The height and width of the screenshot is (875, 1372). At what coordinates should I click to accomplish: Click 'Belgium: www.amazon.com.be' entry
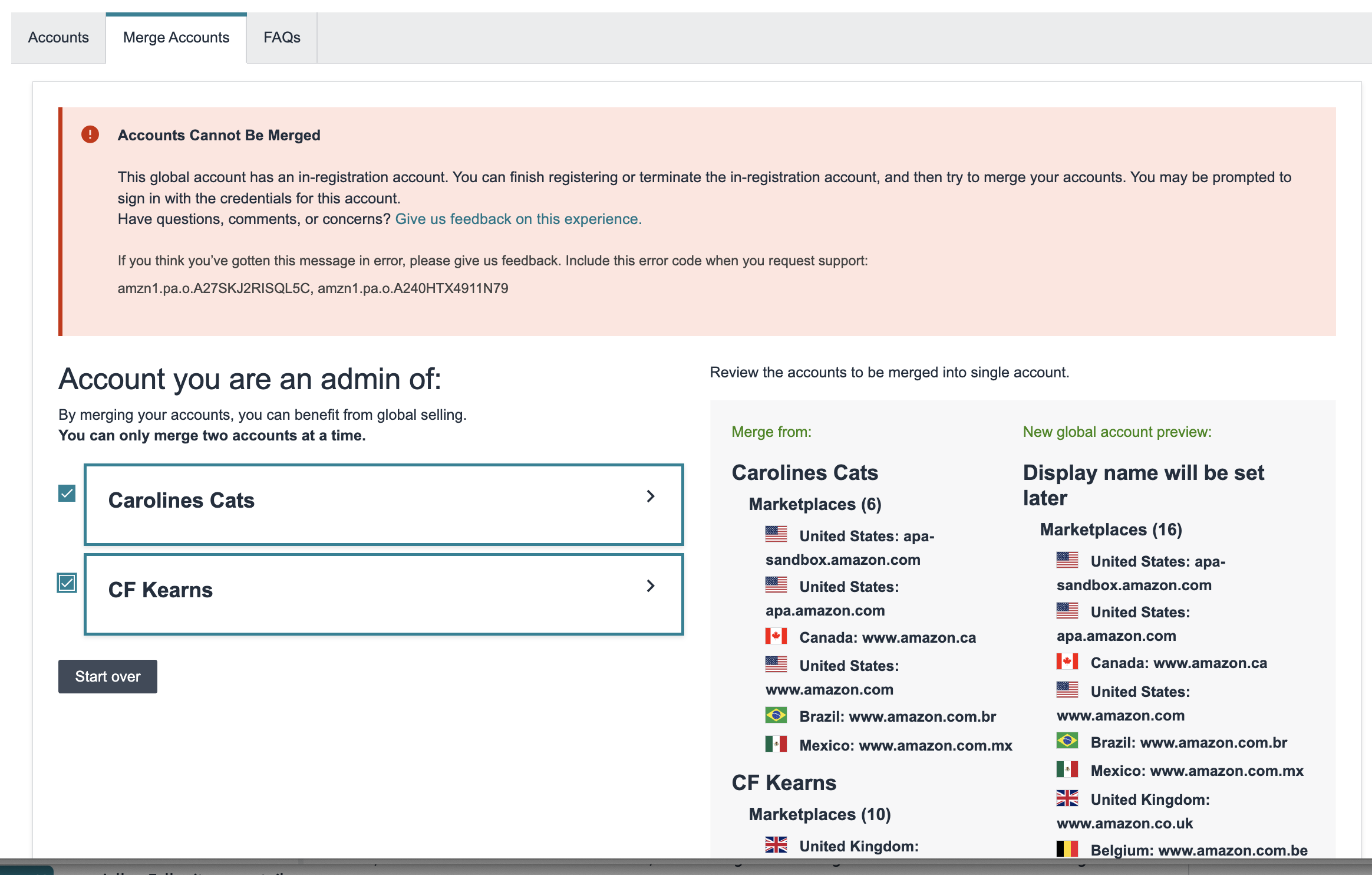pos(1199,850)
